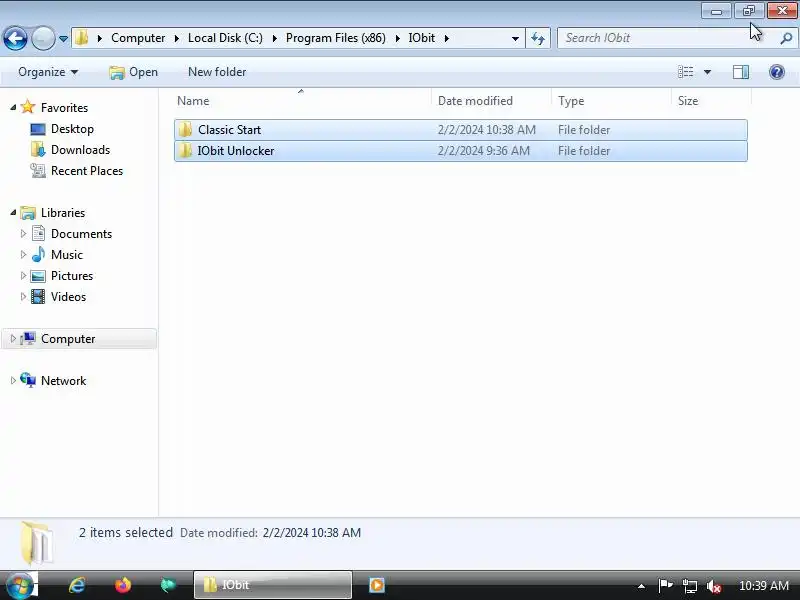
Task: Click the IObit breadcrumb segment
Action: [x=421, y=38]
